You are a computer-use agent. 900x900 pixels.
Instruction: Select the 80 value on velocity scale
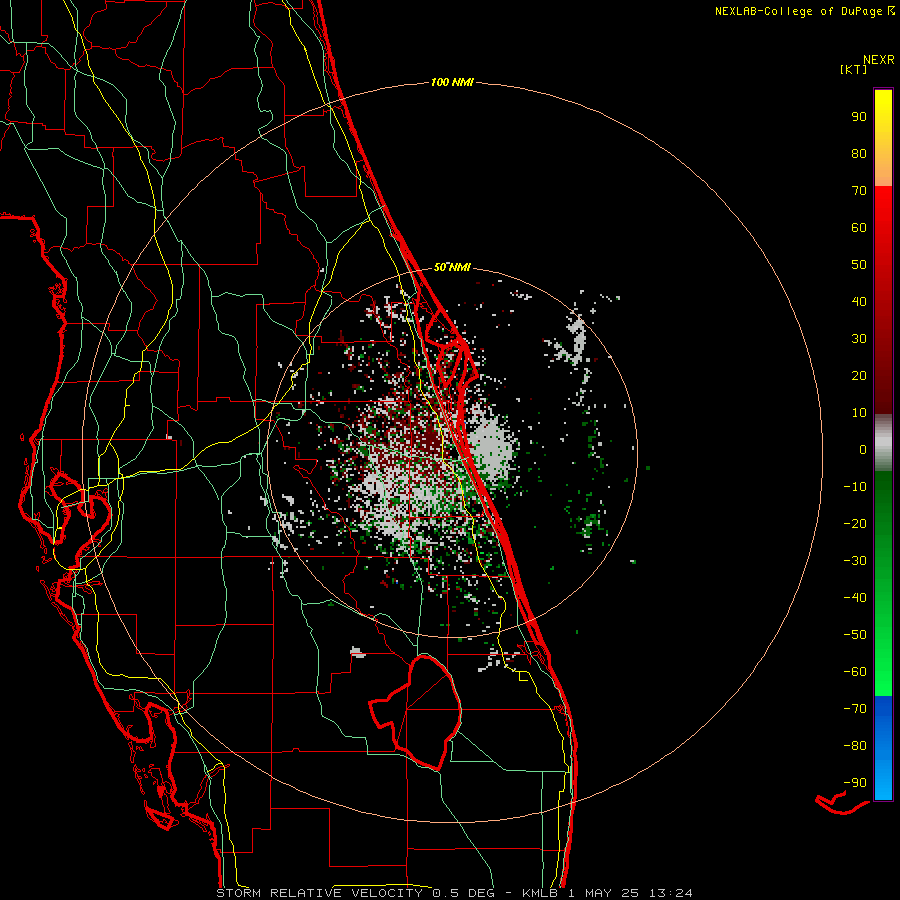pyautogui.click(x=859, y=154)
